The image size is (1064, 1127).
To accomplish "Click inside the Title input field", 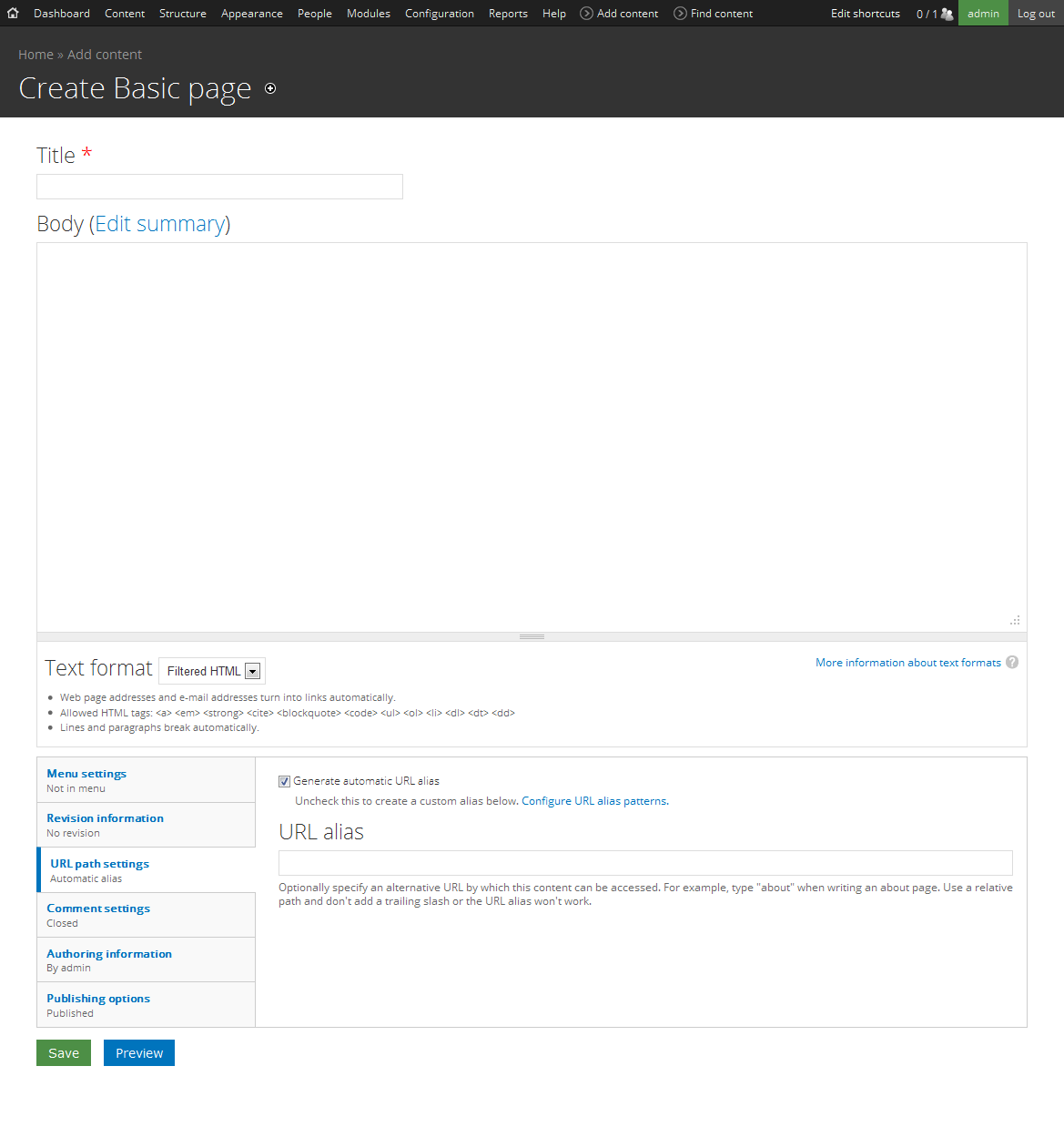I will [x=218, y=186].
